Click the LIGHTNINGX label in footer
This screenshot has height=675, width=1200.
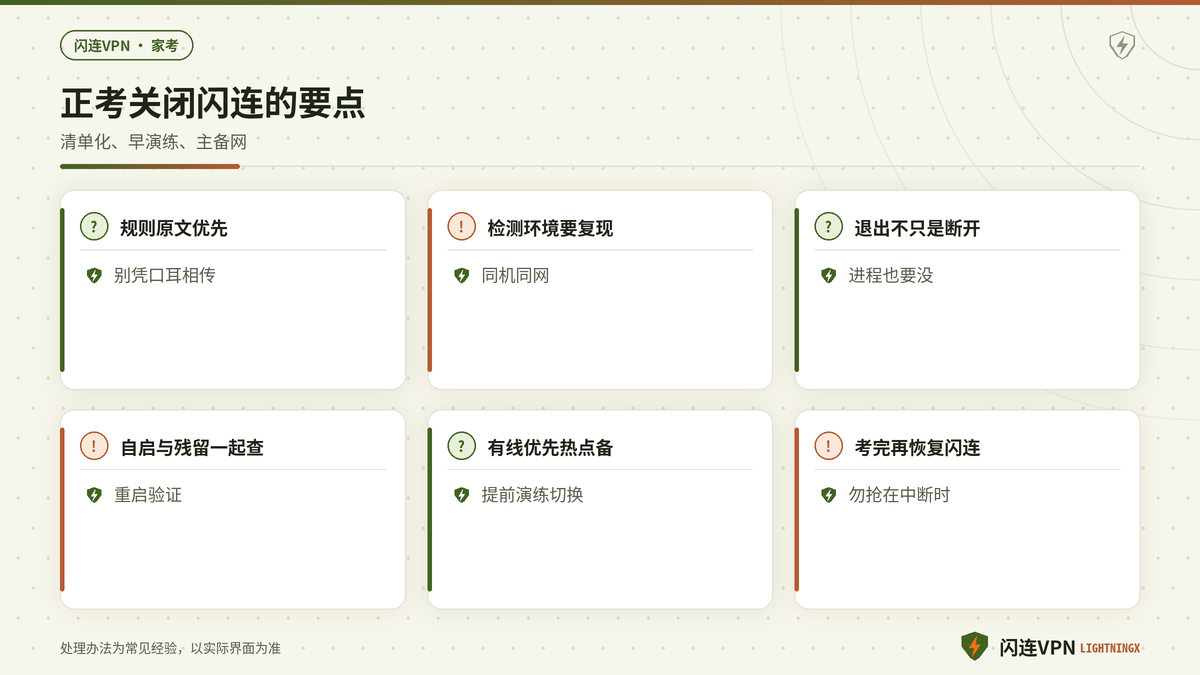[1110, 649]
